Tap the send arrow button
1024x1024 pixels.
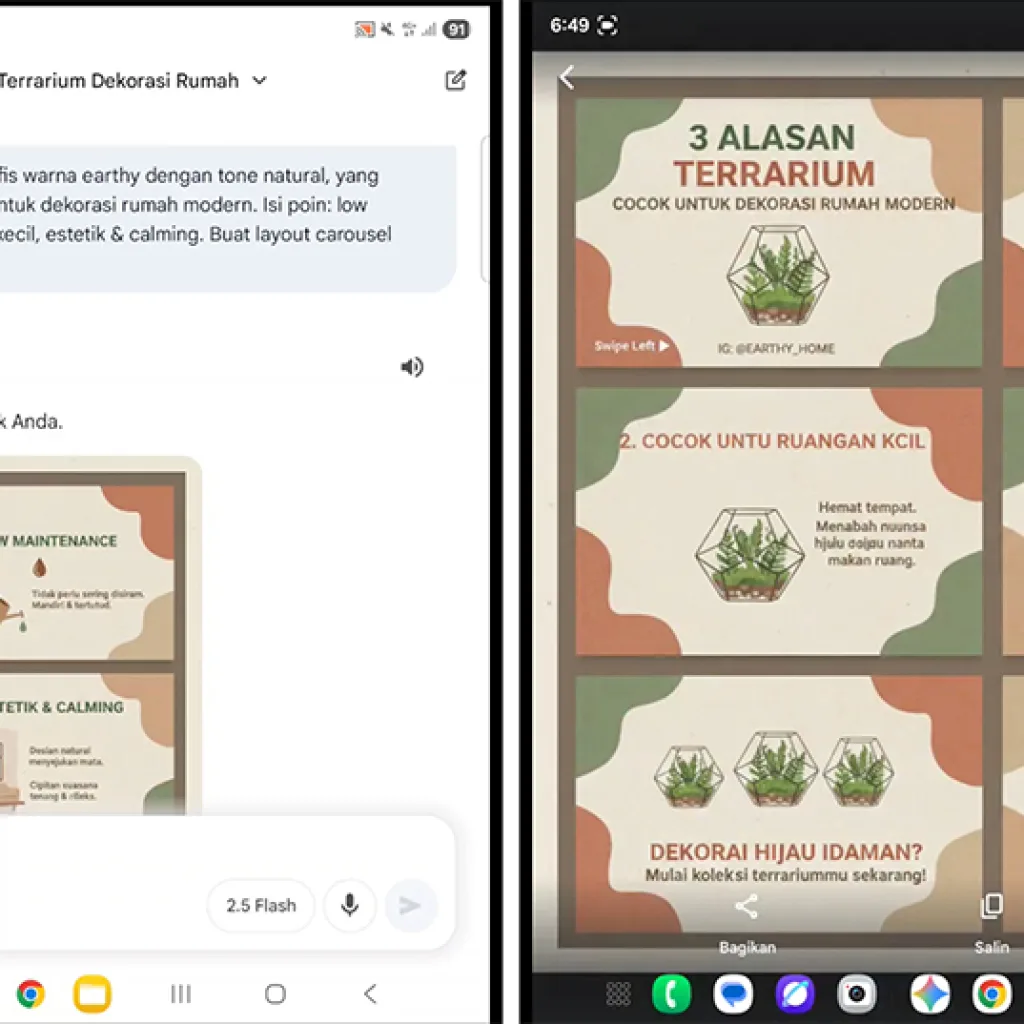point(410,905)
